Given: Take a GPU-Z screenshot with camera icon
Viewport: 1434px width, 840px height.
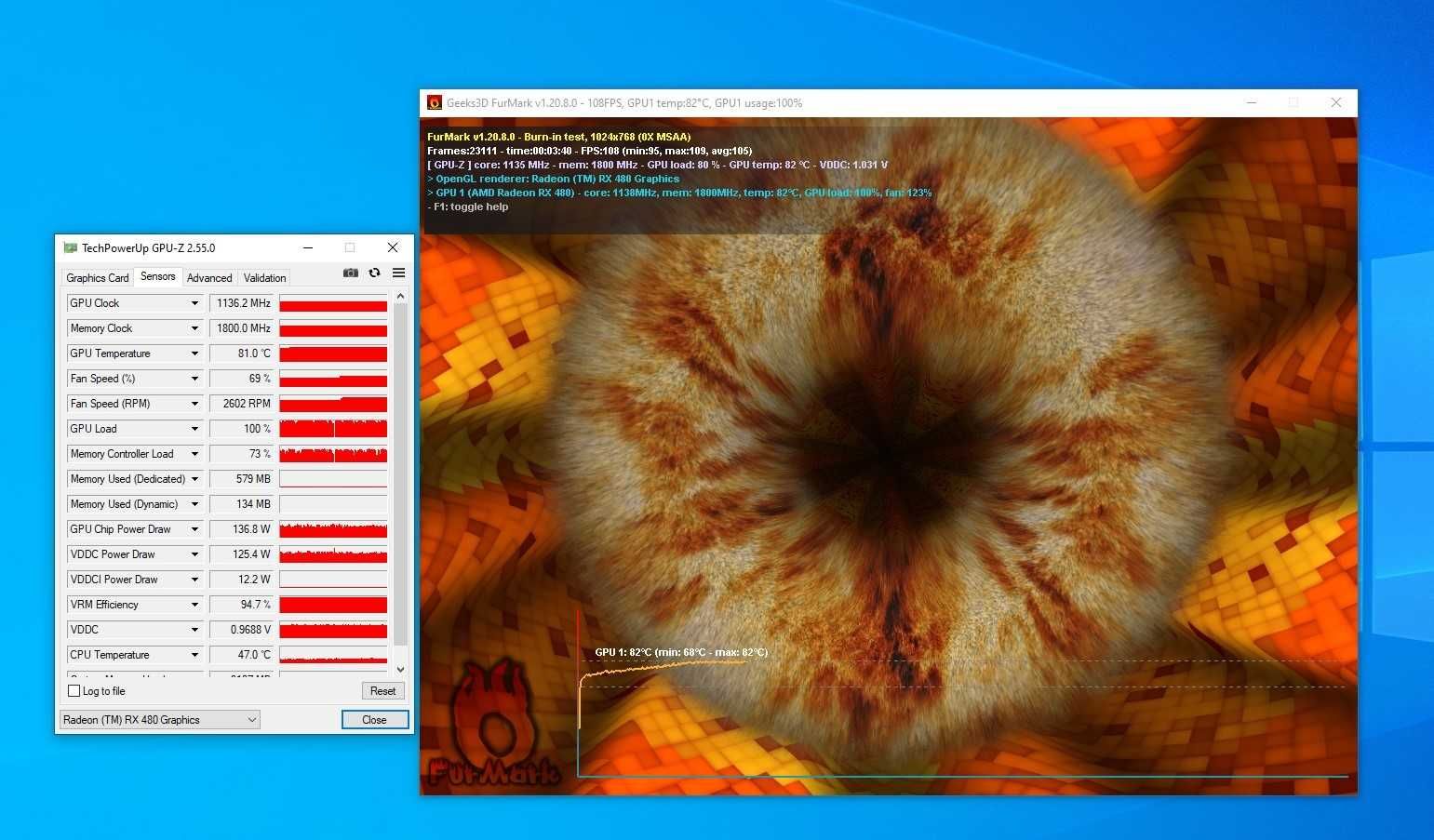Looking at the screenshot, I should pos(350,273).
